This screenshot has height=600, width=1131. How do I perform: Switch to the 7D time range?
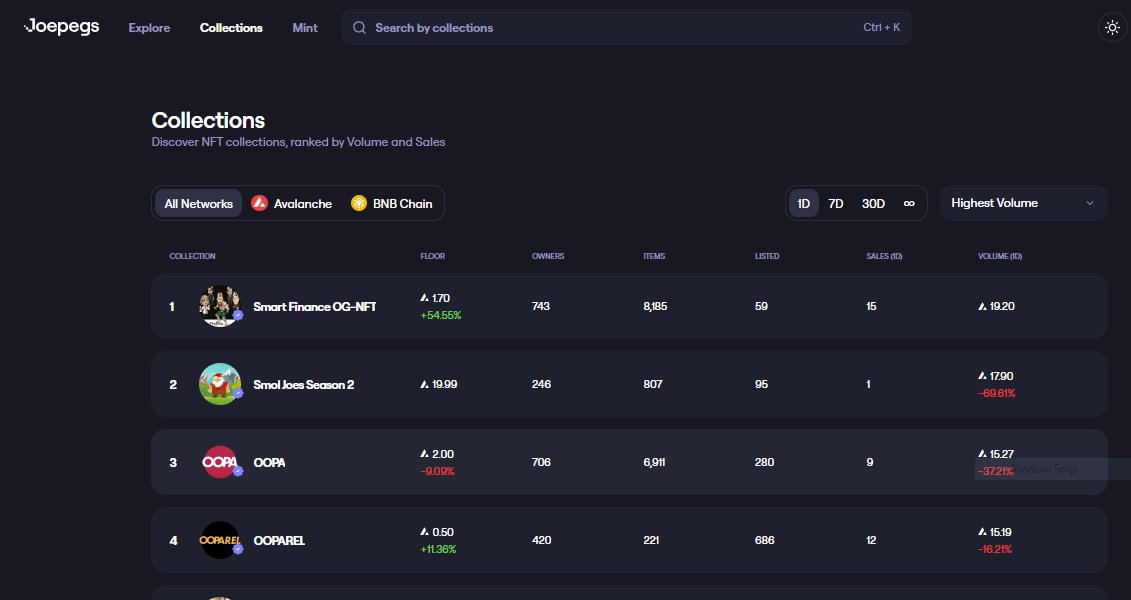pyautogui.click(x=836, y=203)
